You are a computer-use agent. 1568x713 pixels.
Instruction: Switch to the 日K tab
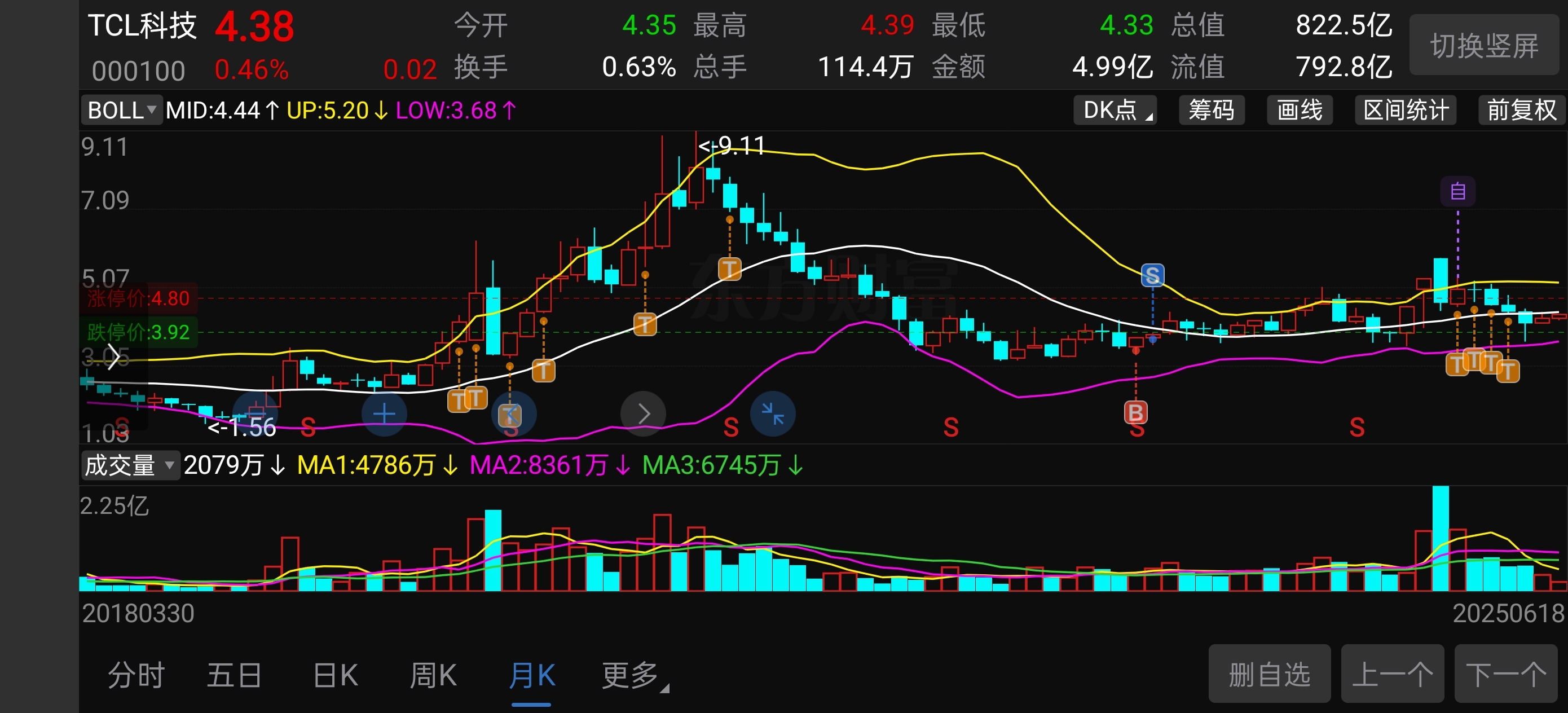[336, 676]
